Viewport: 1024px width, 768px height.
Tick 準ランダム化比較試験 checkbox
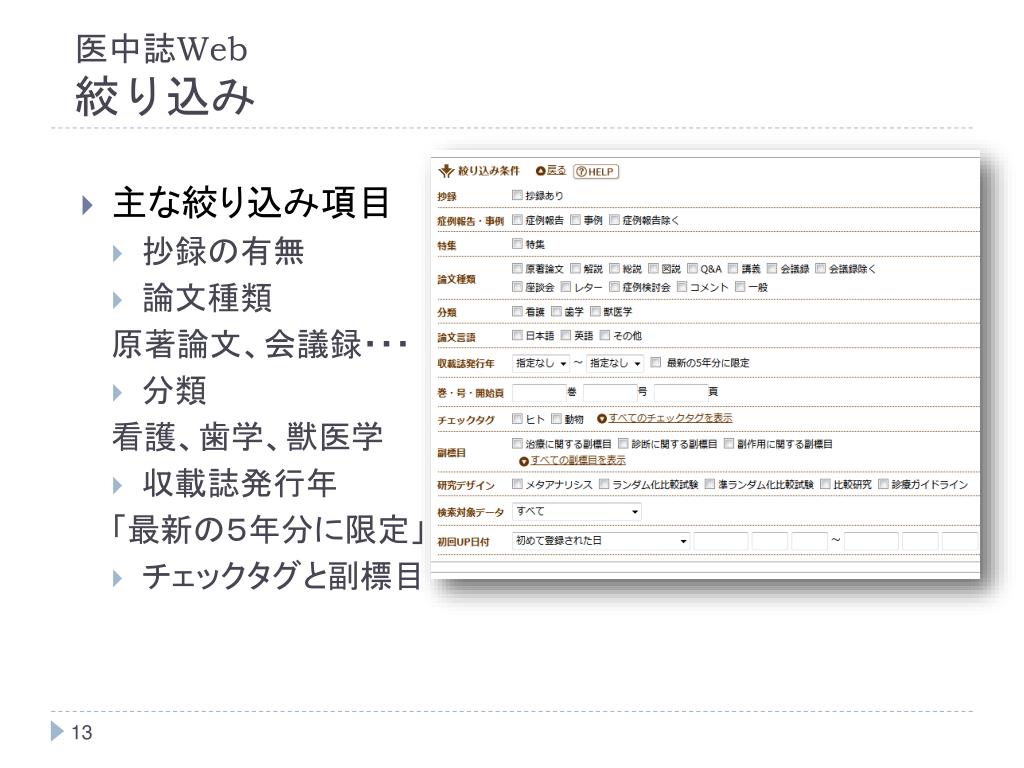[710, 484]
